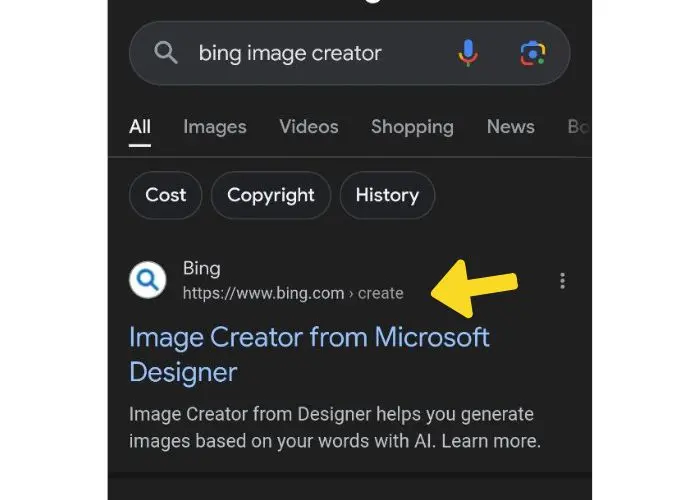Open Google Lens camera search icon
This screenshot has width=700, height=500.
[x=533, y=54]
